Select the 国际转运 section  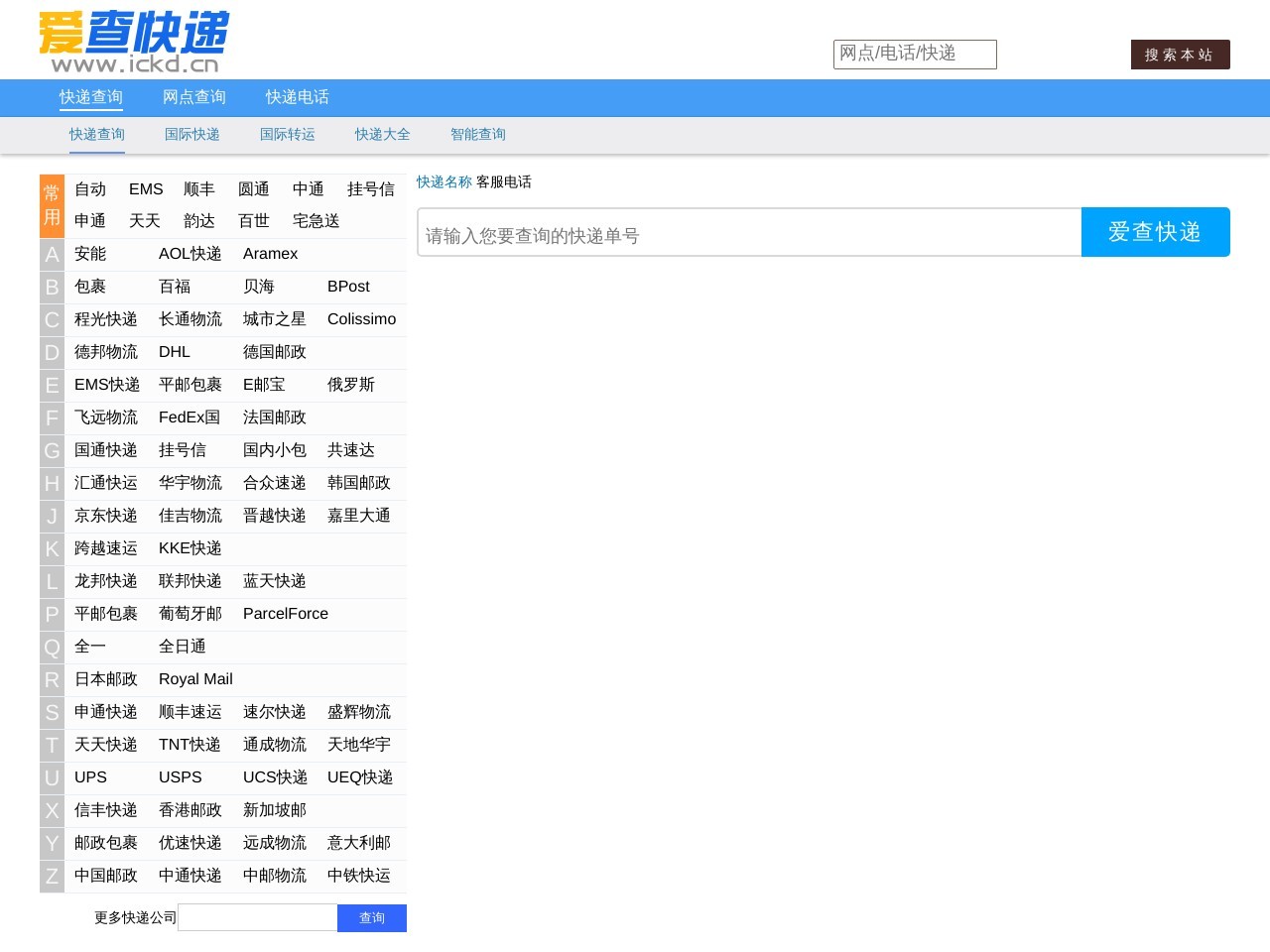(x=287, y=134)
